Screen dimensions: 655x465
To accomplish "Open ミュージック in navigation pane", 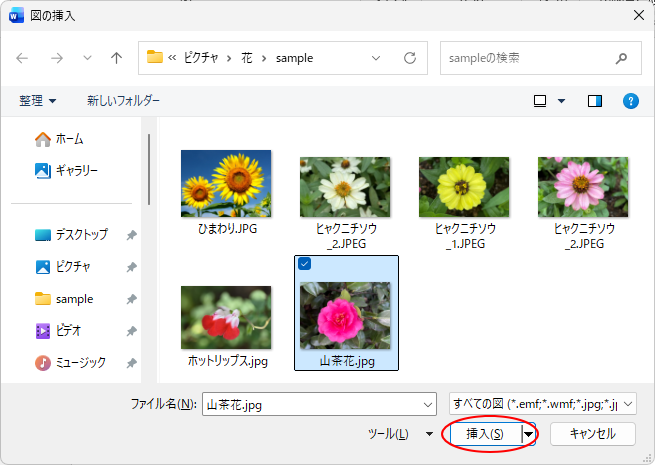I will [70, 363].
